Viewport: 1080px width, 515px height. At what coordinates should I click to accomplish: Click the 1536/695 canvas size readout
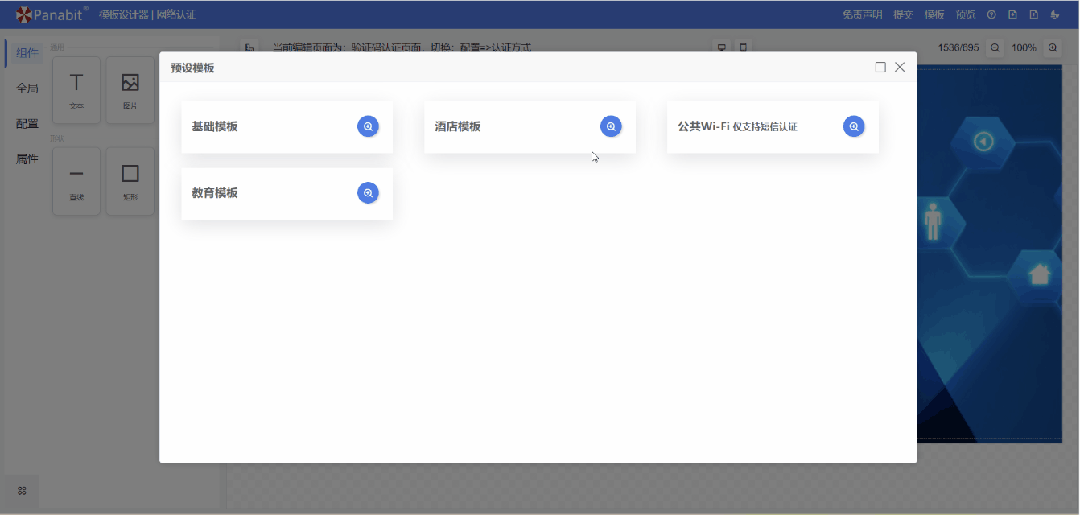pos(959,48)
